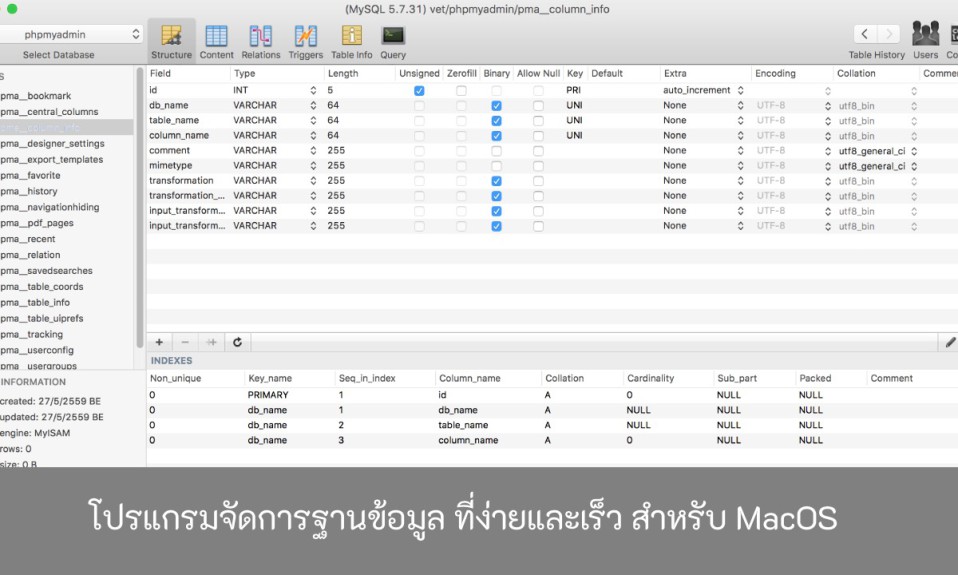
Task: Toggle Binary checkbox for transformation field
Action: pos(496,181)
